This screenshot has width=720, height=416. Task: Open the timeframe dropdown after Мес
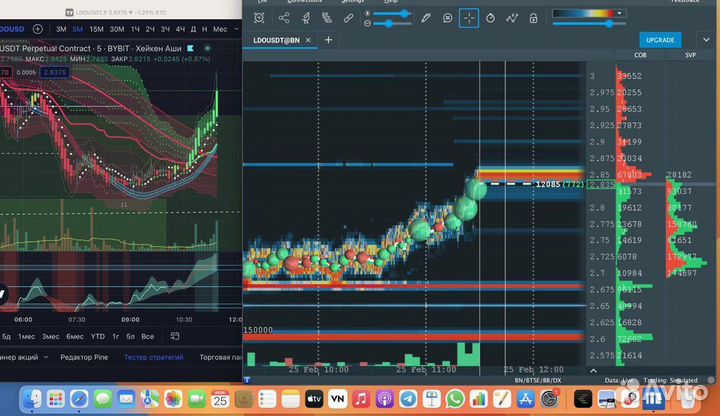pyautogui.click(x=238, y=30)
